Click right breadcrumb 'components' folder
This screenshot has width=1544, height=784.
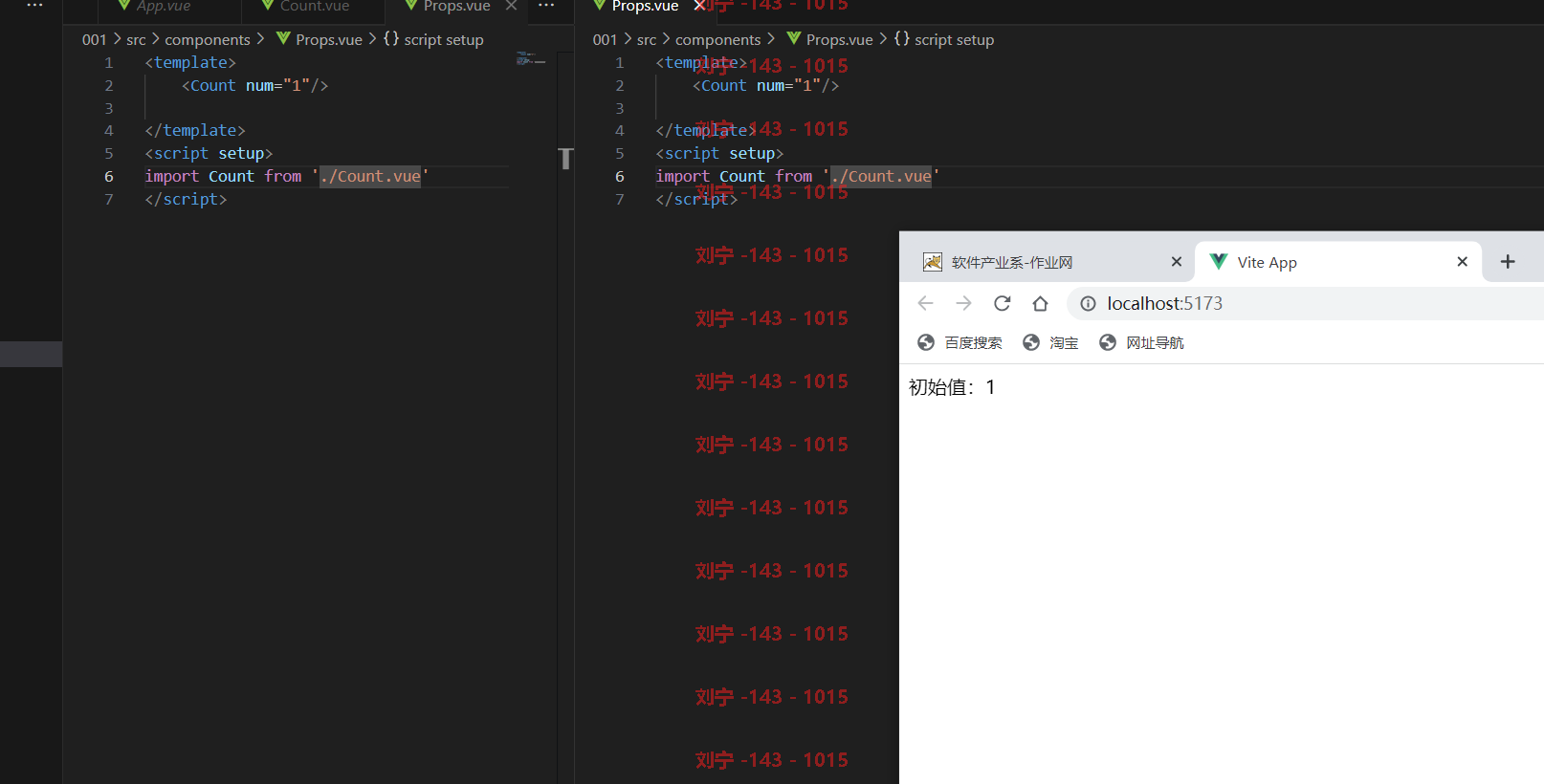tap(718, 39)
